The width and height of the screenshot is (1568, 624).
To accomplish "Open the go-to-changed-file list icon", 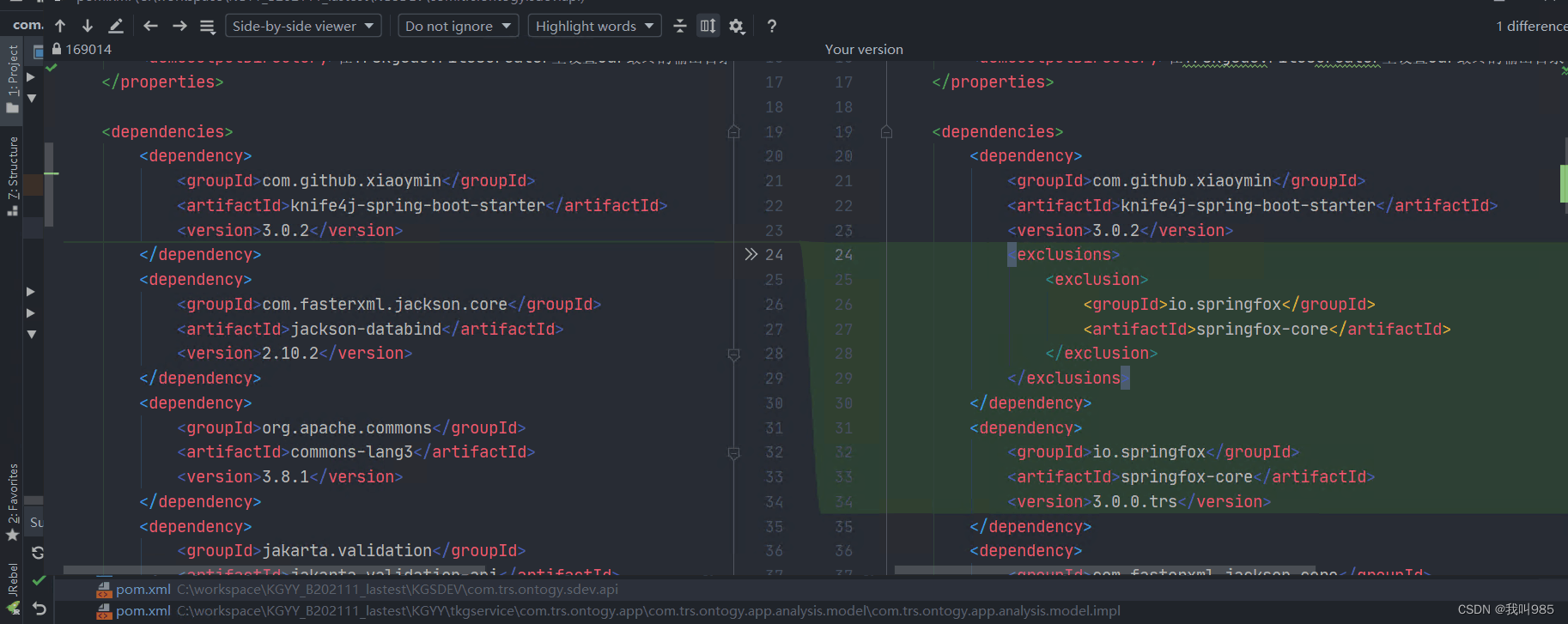I will (207, 27).
